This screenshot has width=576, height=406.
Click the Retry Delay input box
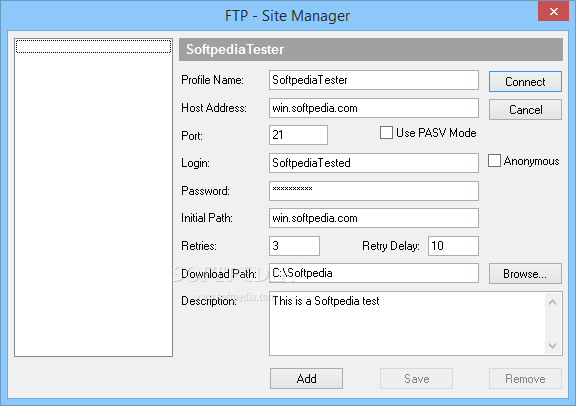[453, 246]
